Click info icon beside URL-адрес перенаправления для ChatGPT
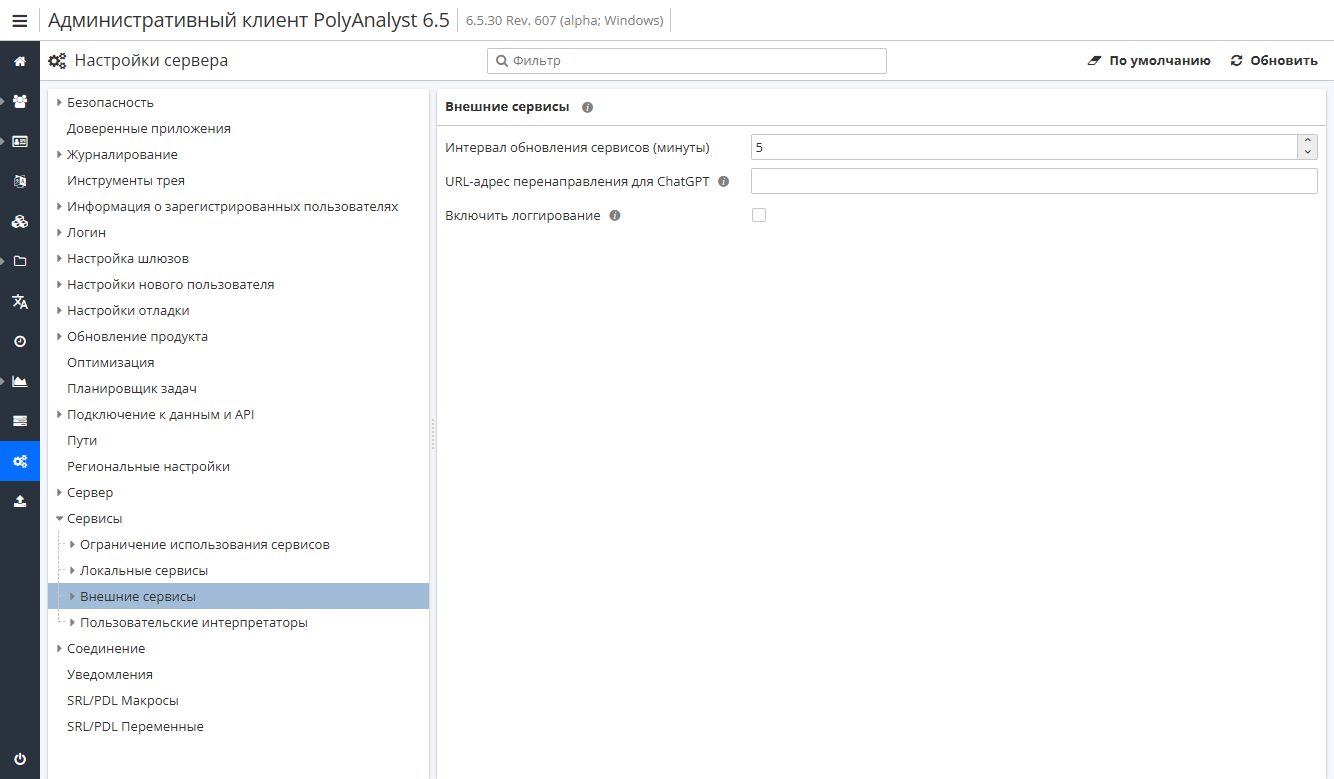The image size is (1334, 779). [x=724, y=182]
